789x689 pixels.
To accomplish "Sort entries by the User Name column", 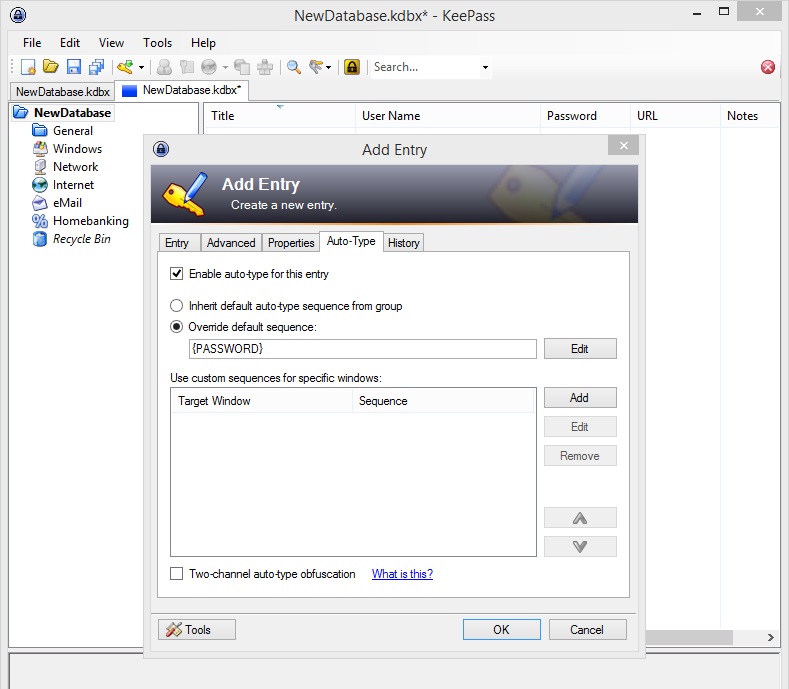I will [448, 116].
